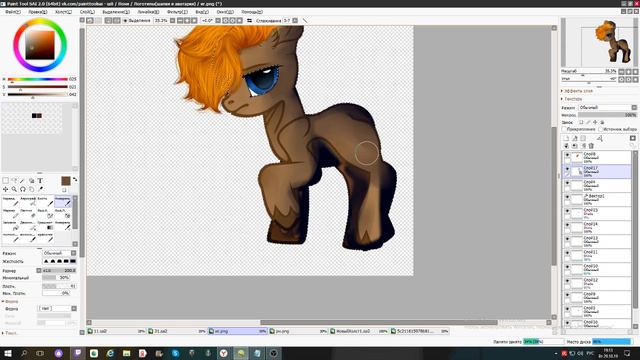Open the zoom percentage dropdown in toolbar
This screenshot has height=360, width=640.
(x=172, y=20)
